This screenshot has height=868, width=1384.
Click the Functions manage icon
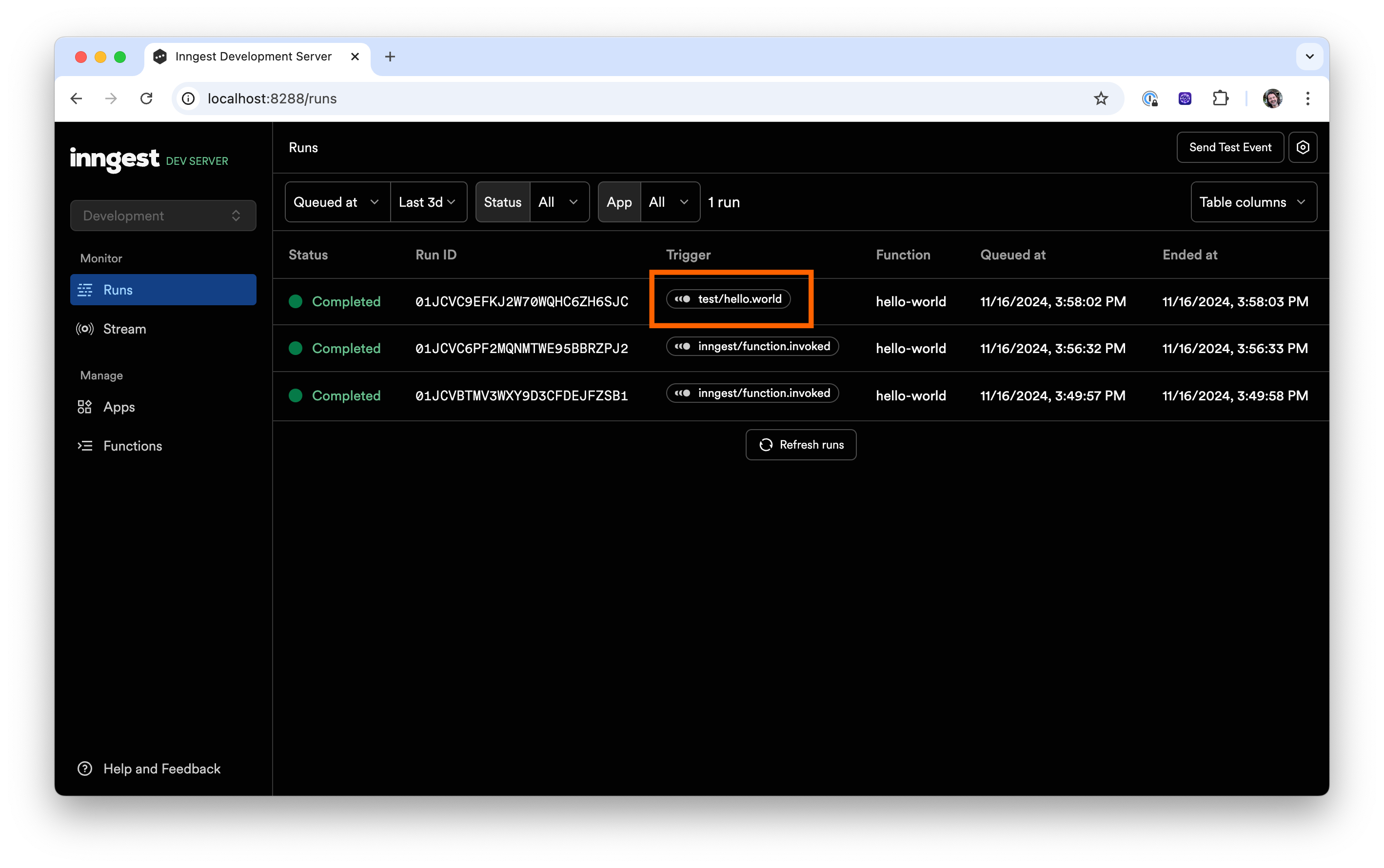84,445
